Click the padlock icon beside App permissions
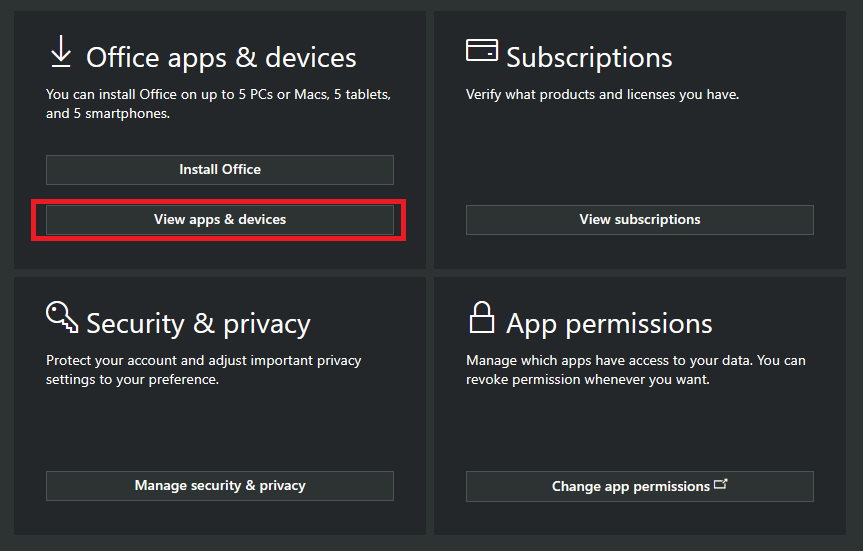863x551 pixels. 482,317
